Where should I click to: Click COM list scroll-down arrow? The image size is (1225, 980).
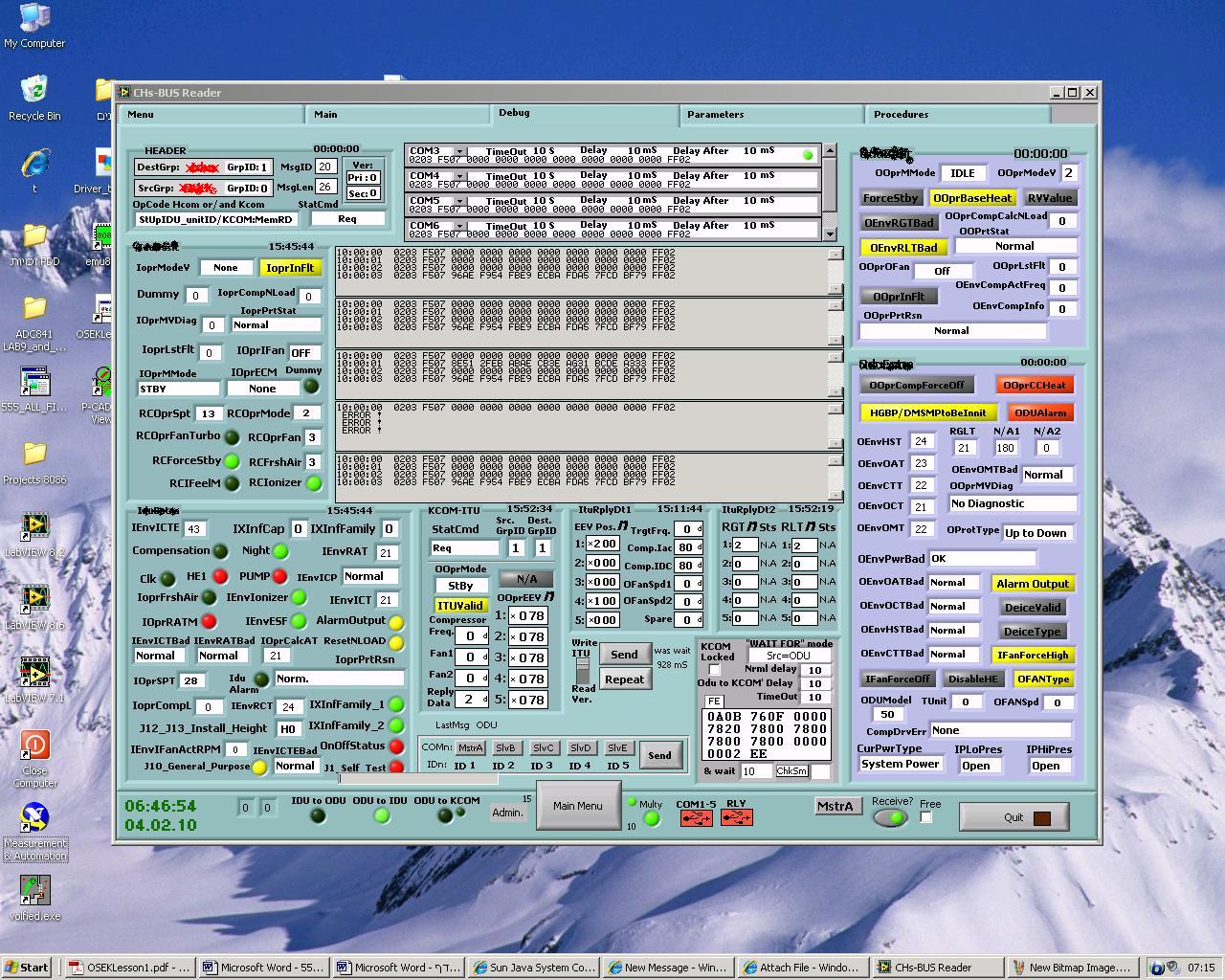pos(830,233)
